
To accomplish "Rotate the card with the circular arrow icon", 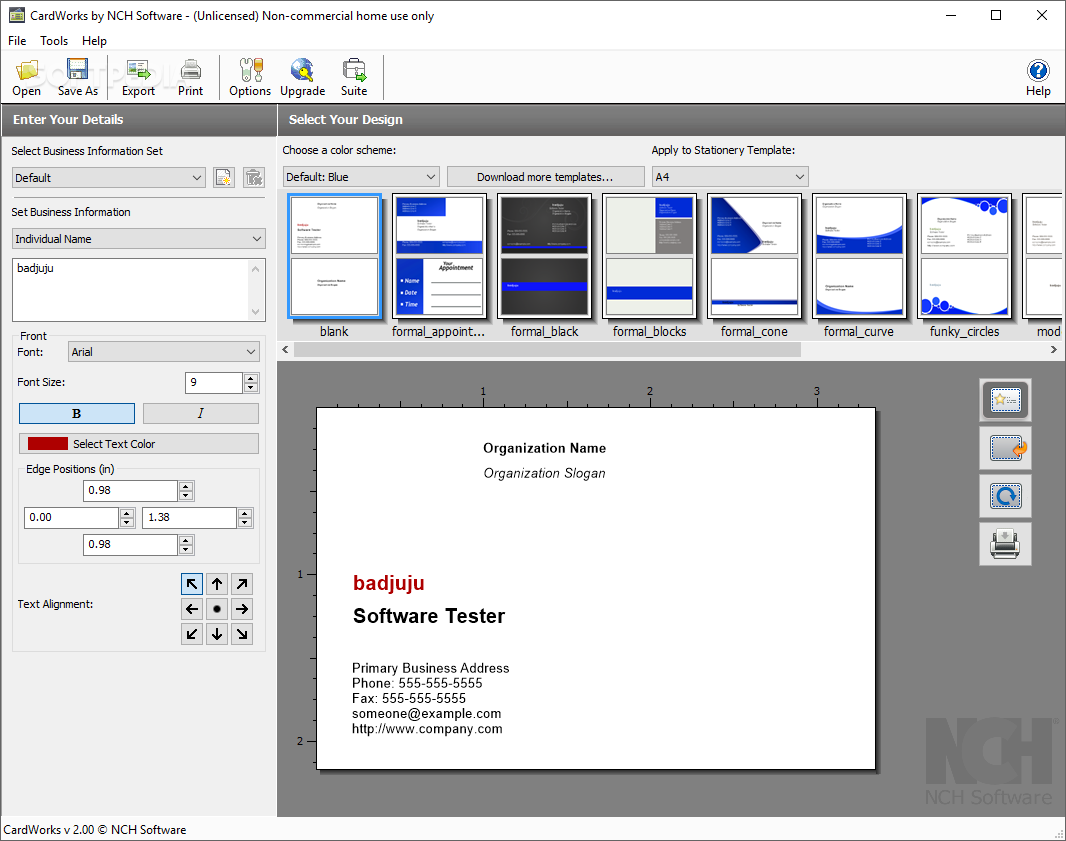I will pos(1005,496).
